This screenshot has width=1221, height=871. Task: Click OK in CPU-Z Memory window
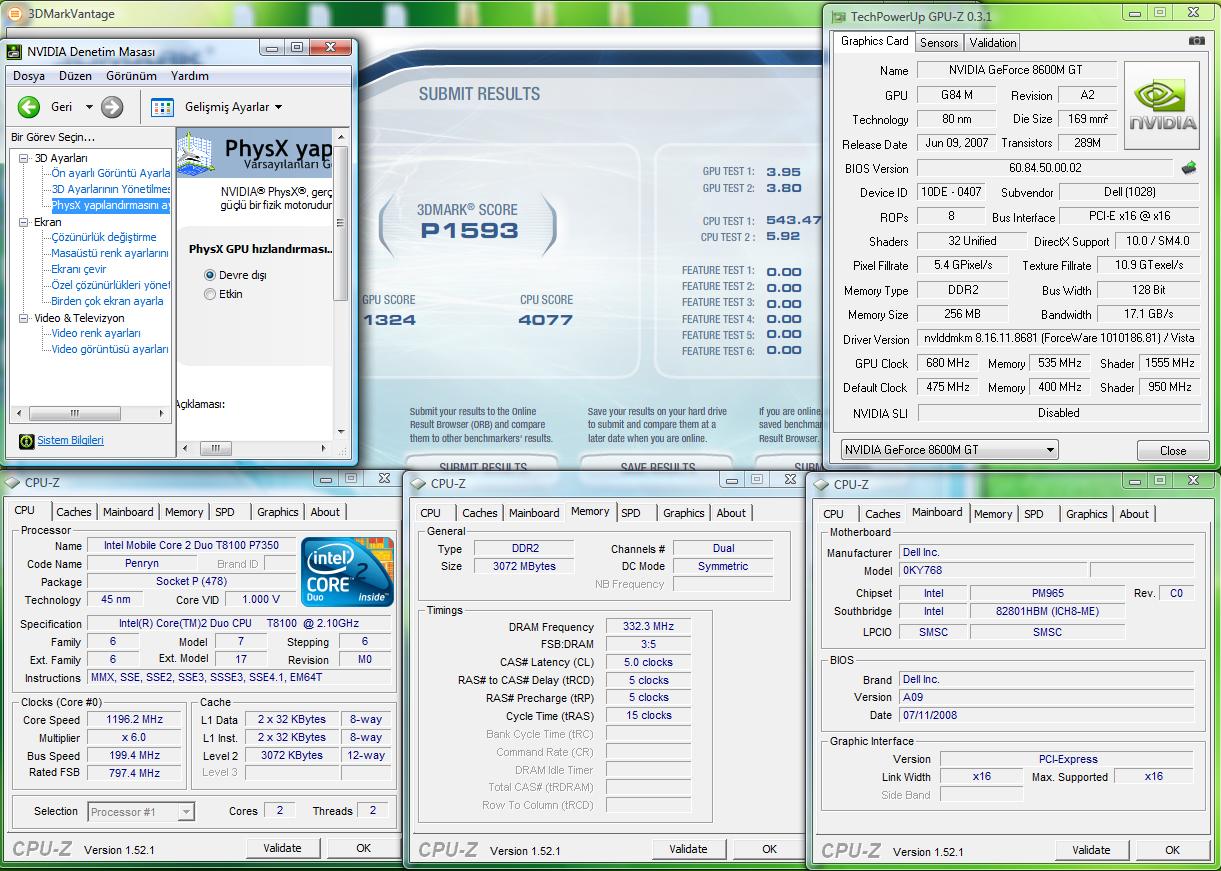[x=769, y=849]
